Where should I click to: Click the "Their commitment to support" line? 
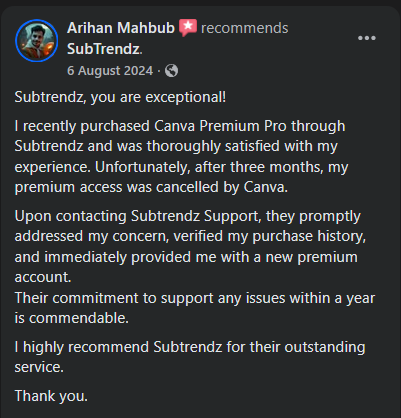tap(195, 298)
